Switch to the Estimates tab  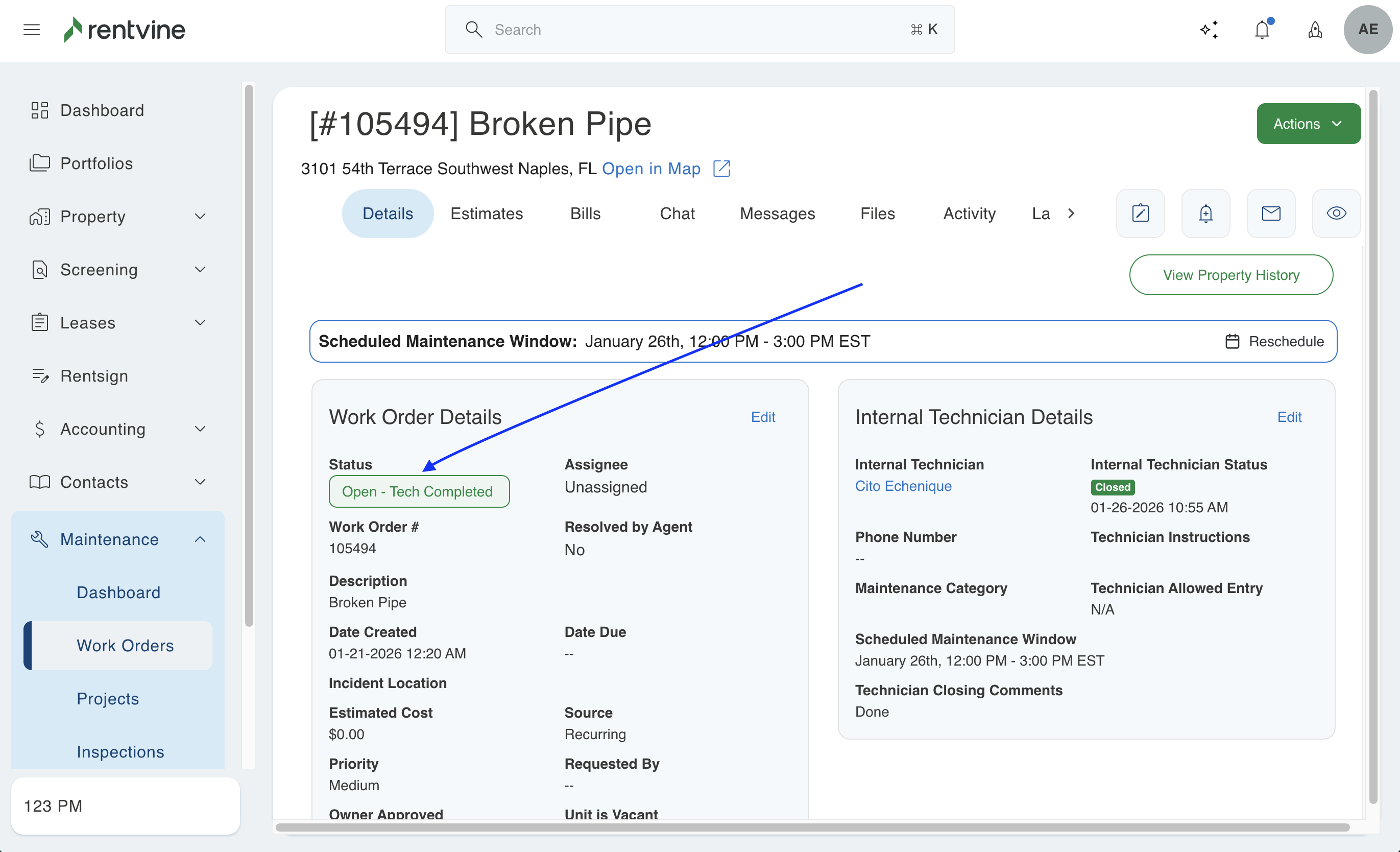point(487,213)
